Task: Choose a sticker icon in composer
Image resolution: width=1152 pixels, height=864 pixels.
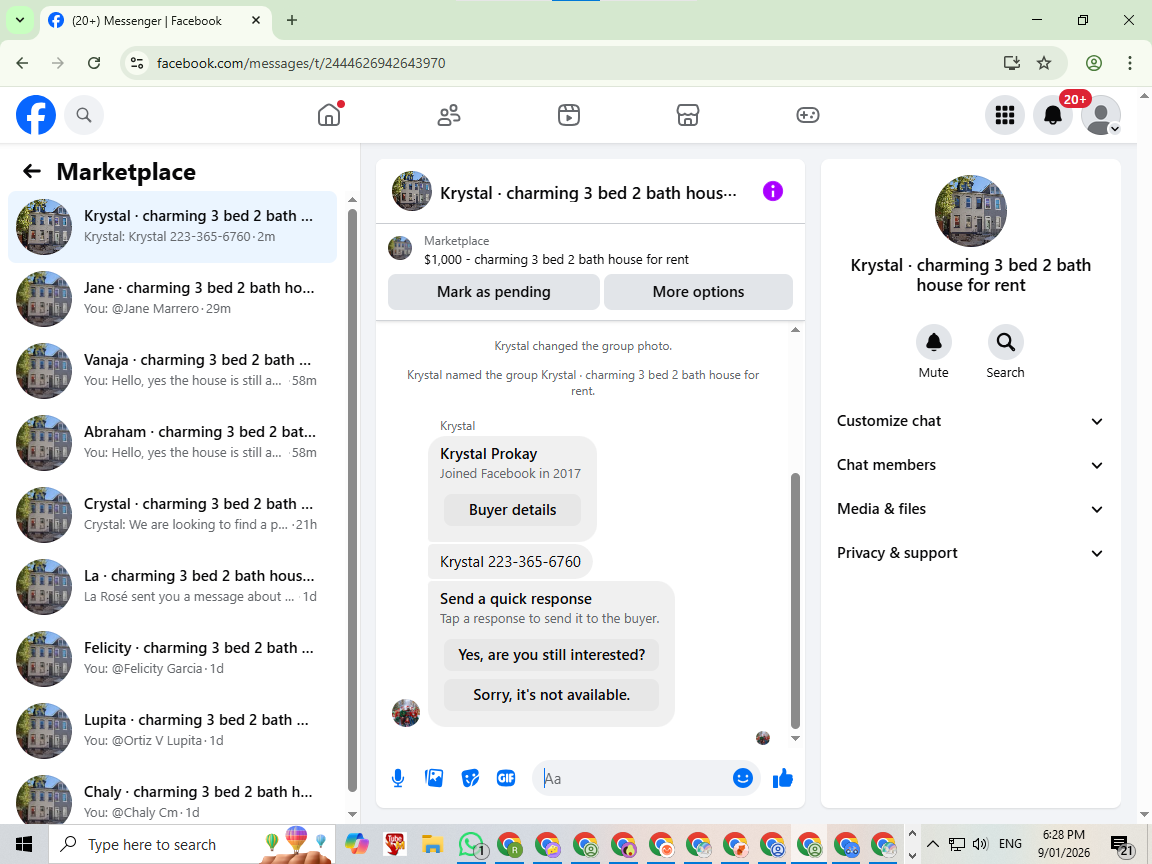Action: tap(470, 778)
